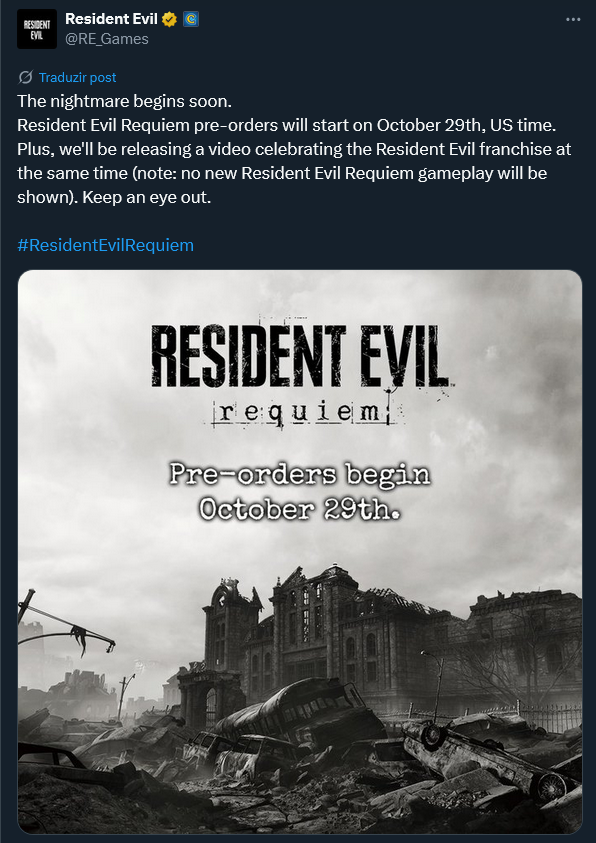The width and height of the screenshot is (596, 843).
Task: Open the @RE_Games handle
Action: [107, 39]
